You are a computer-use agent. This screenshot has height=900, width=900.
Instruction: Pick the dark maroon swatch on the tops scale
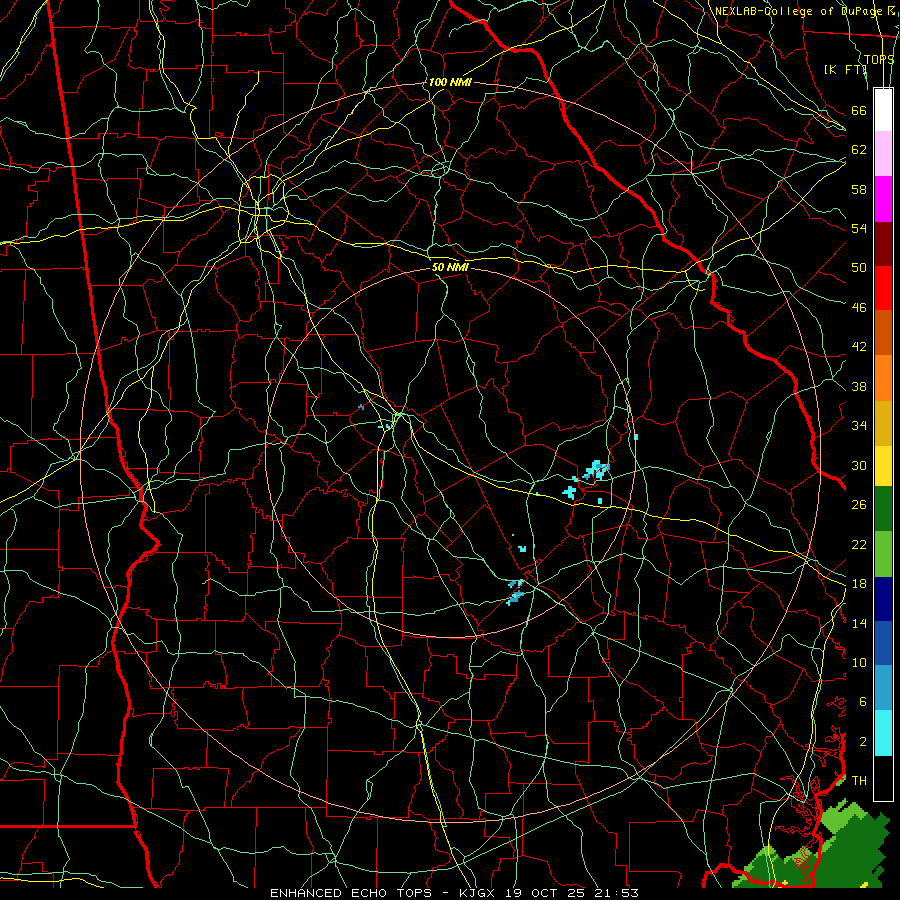coord(883,243)
